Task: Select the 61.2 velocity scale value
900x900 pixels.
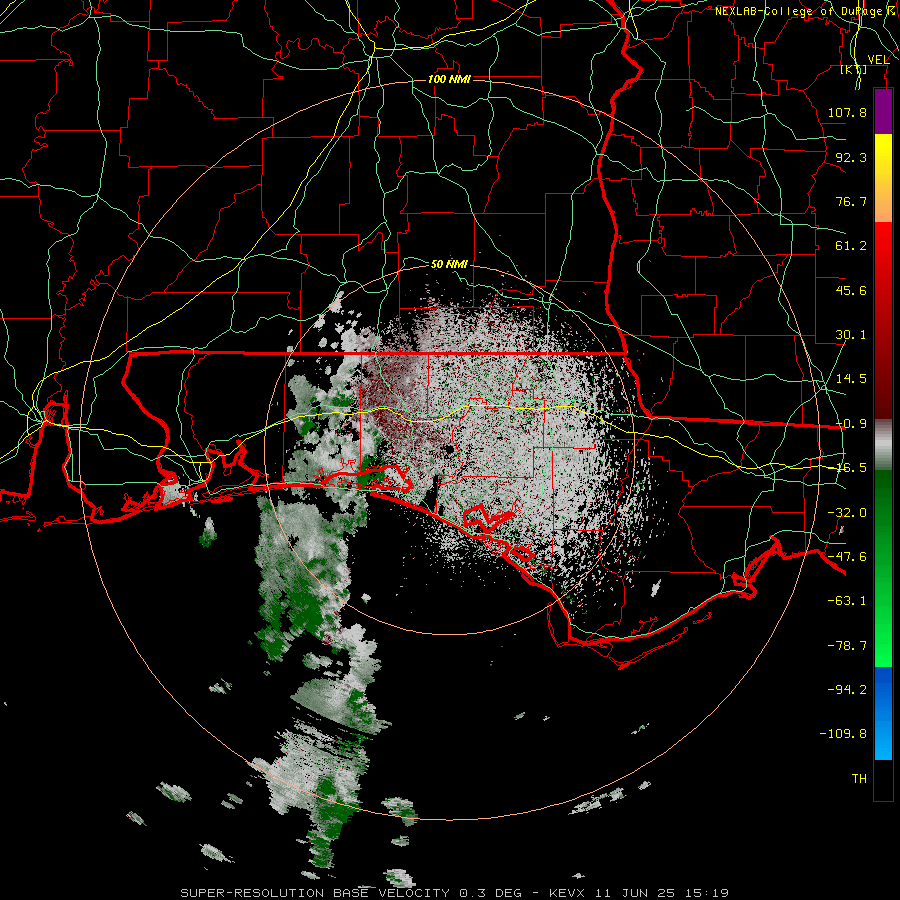Action: pyautogui.click(x=851, y=246)
